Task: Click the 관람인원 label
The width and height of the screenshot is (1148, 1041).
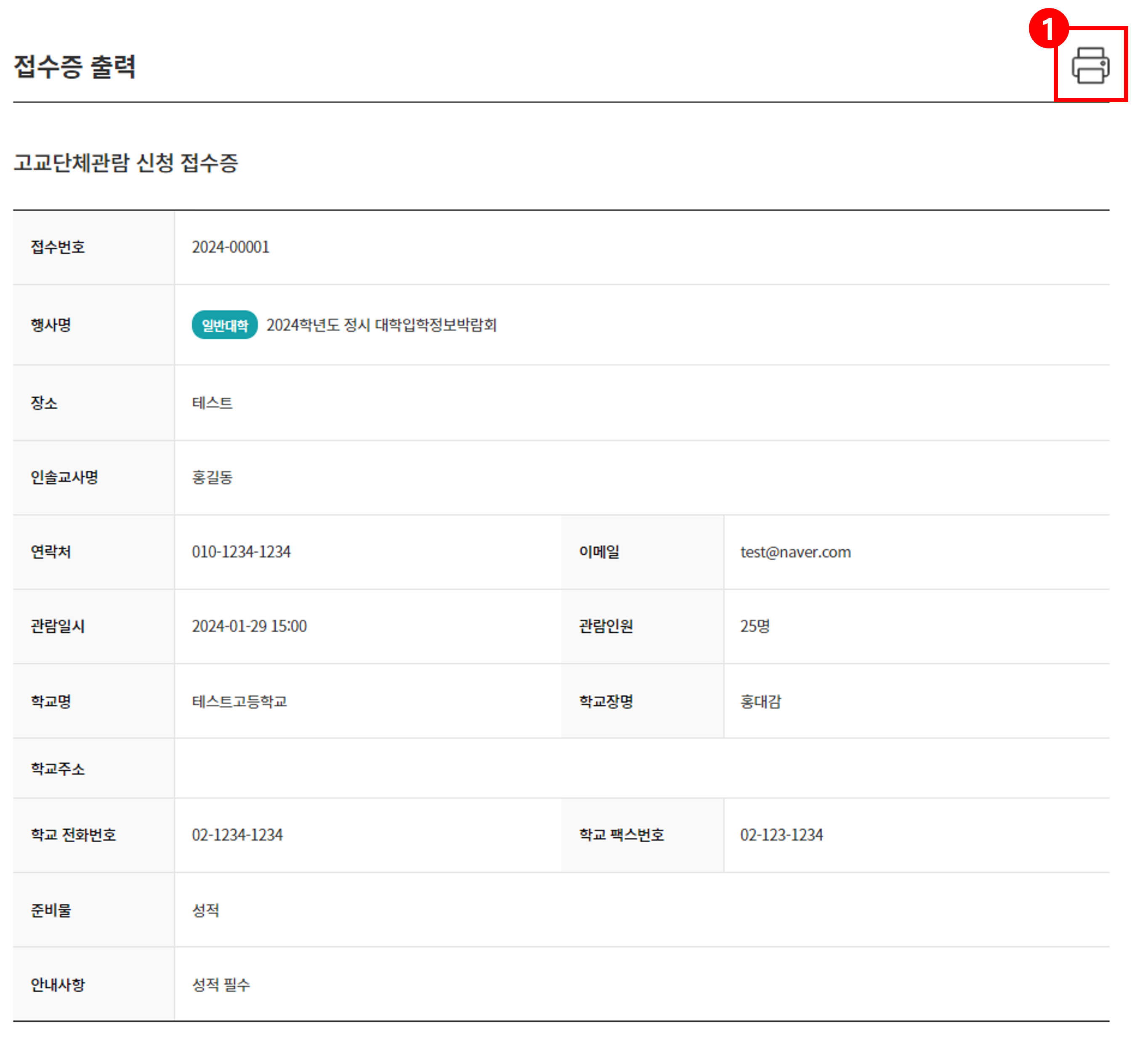Action: pyautogui.click(x=606, y=626)
